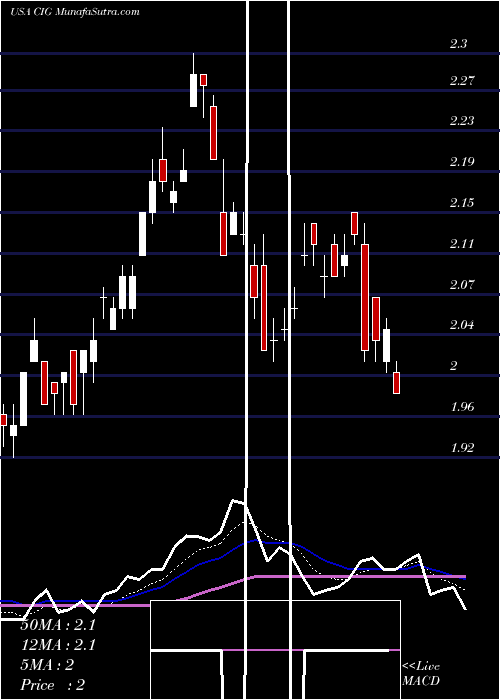Click the <<Live MACD label
The width and height of the screenshot is (500, 700).
[421, 673]
